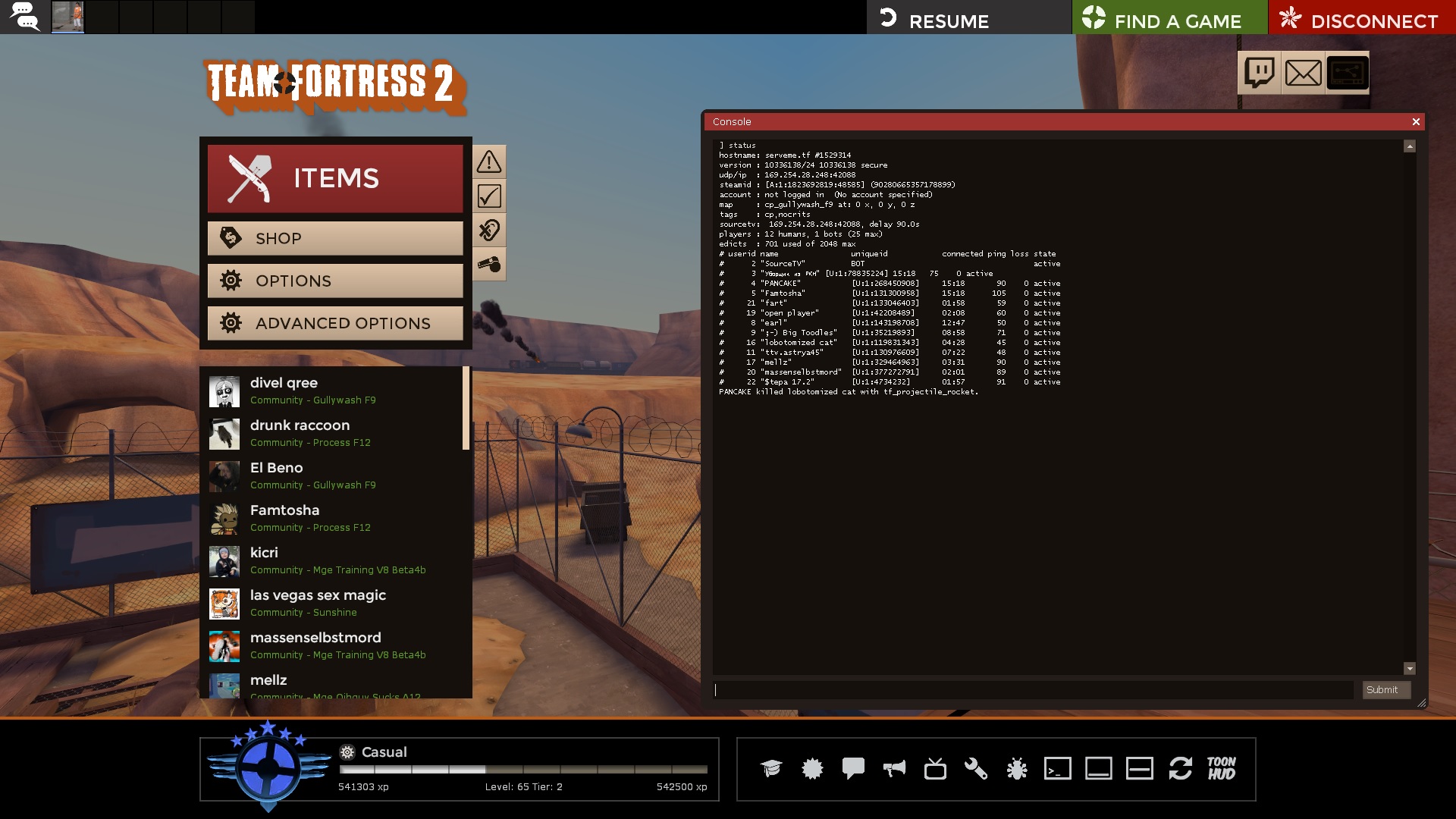Open the Twitch streaming icon
This screenshot has width=1456, height=819.
pos(1259,73)
